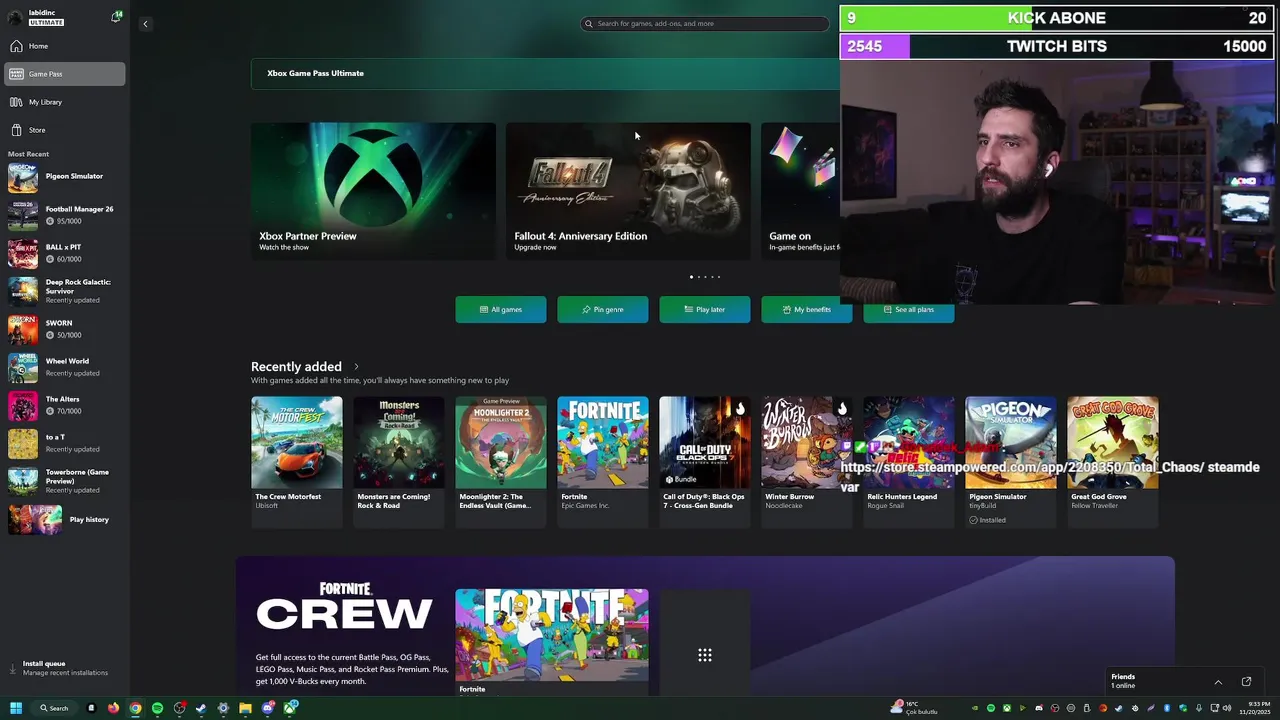
Task: Open Towerborne Game Preview recent entry
Action: tap(65, 481)
